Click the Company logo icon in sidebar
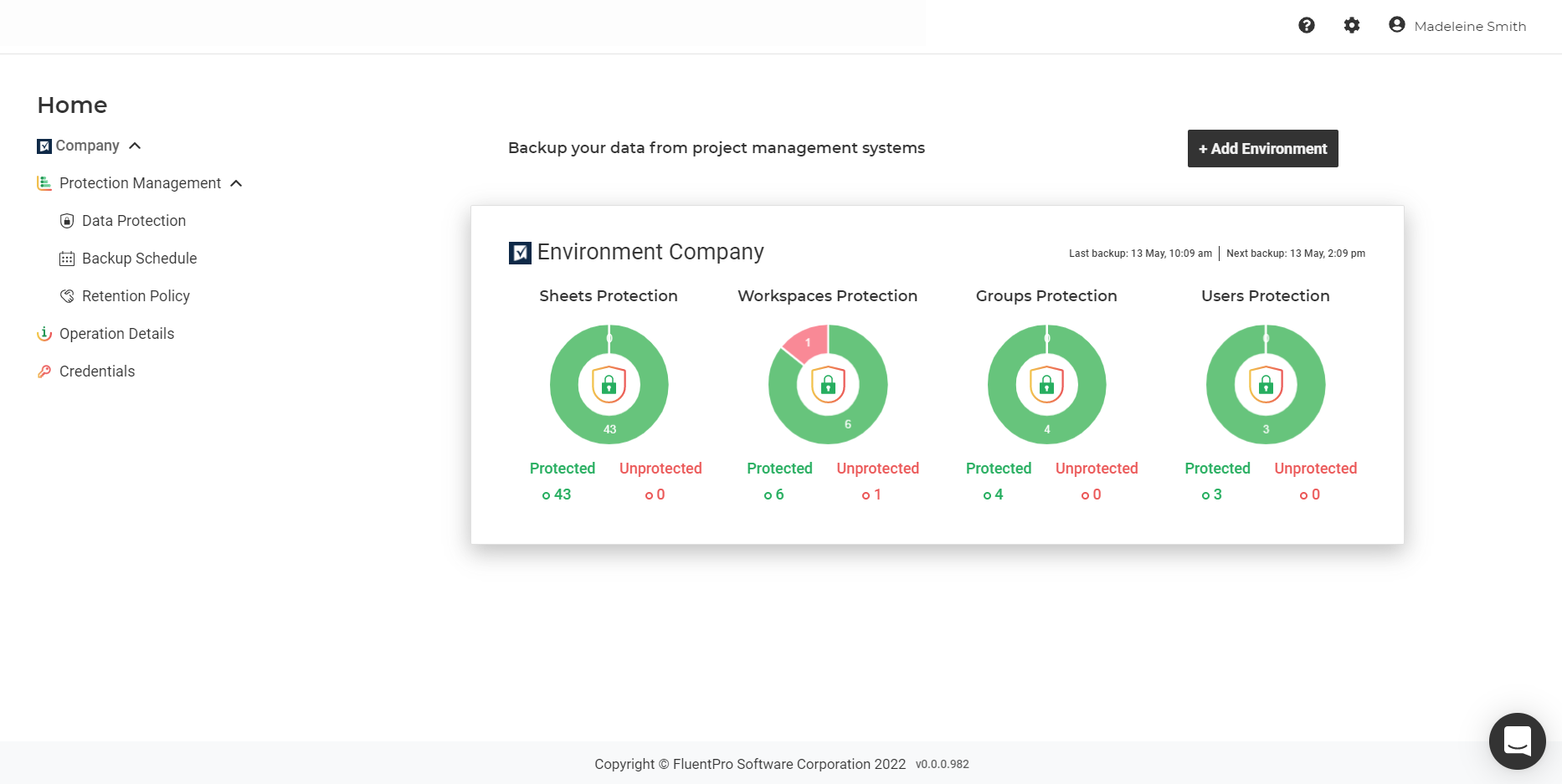This screenshot has width=1562, height=784. point(44,146)
